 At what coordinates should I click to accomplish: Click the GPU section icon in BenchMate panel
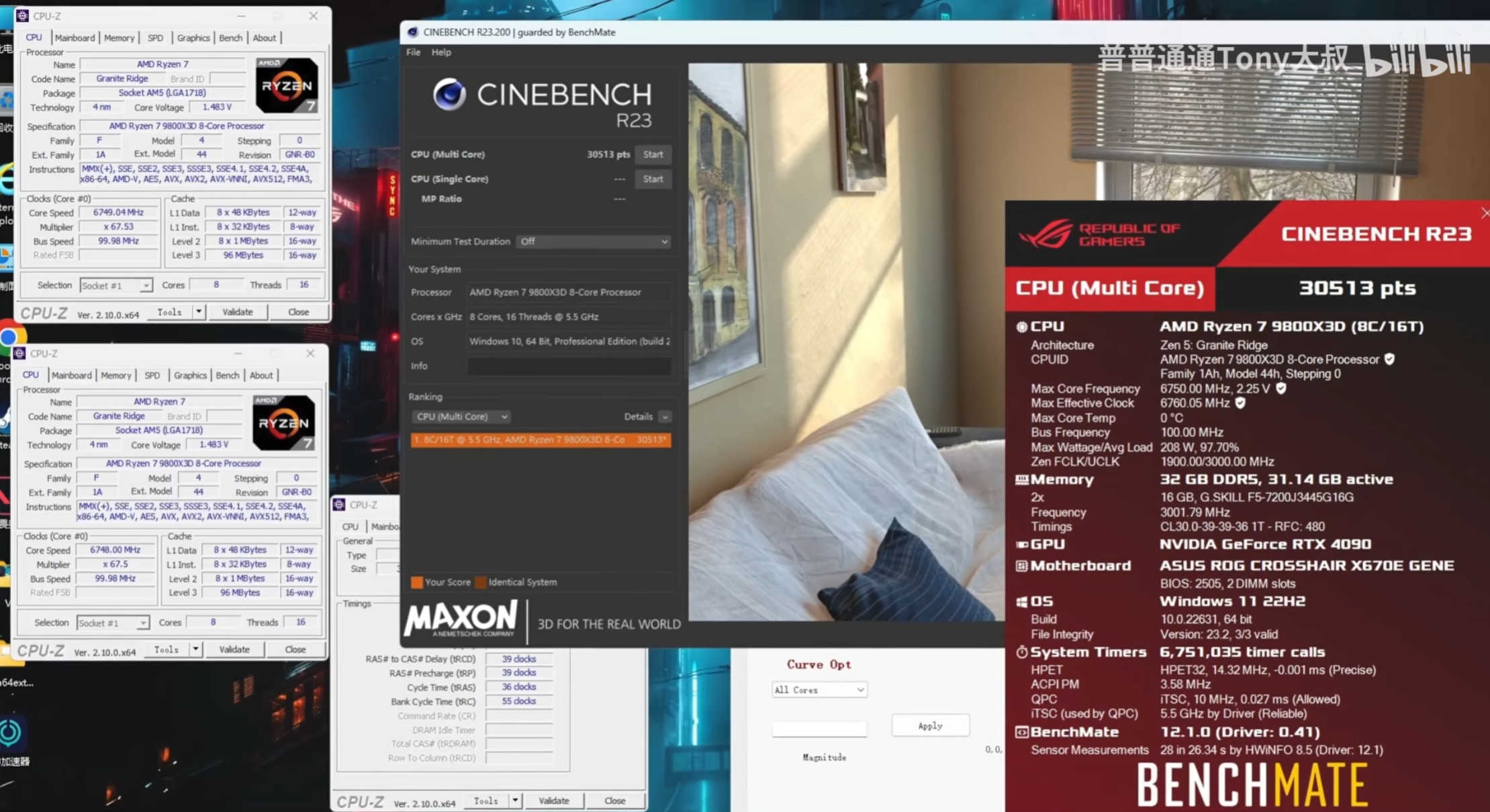1021,545
